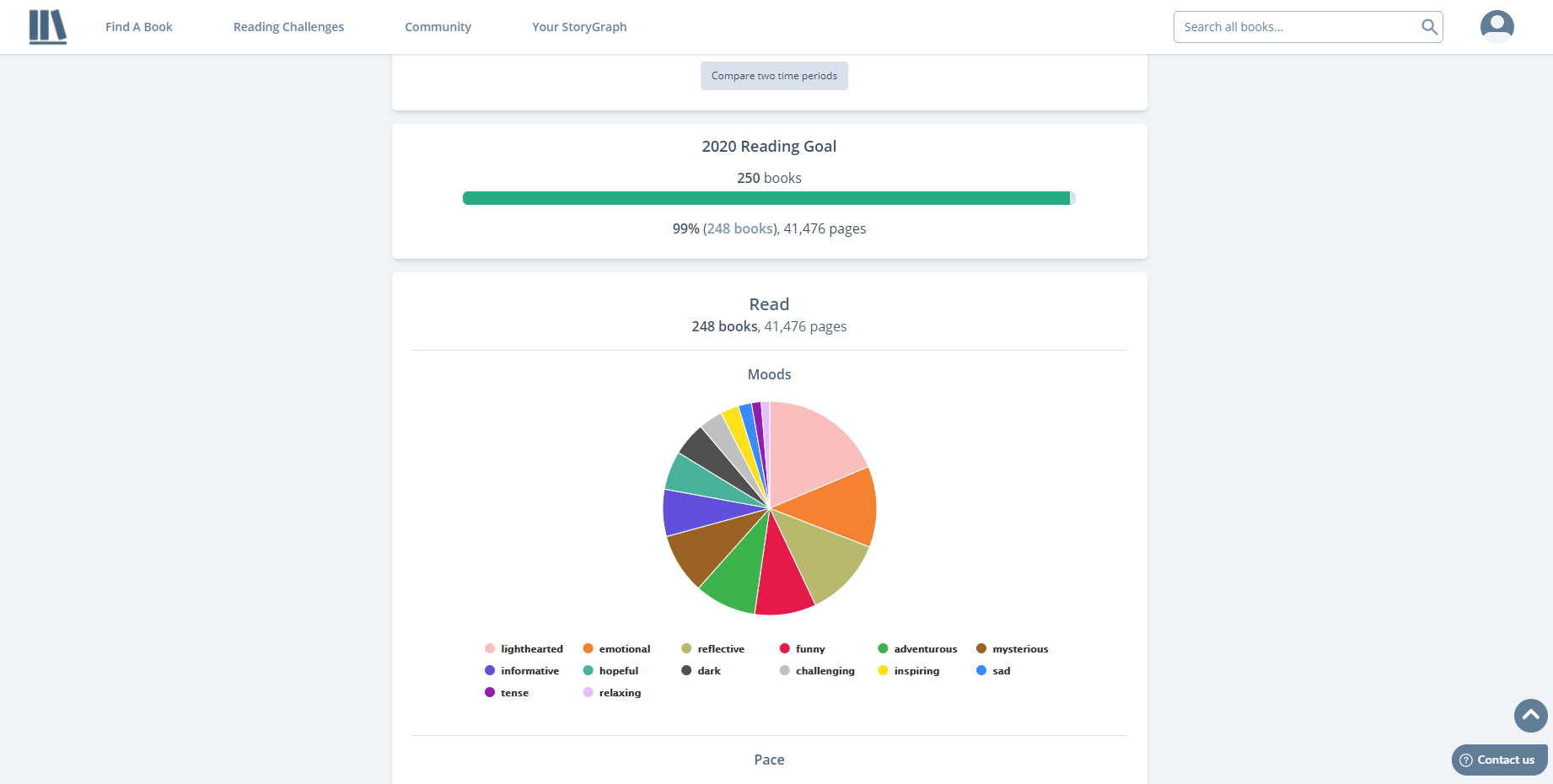Click the Compare two time periods button
This screenshot has width=1553, height=784.
click(x=773, y=76)
